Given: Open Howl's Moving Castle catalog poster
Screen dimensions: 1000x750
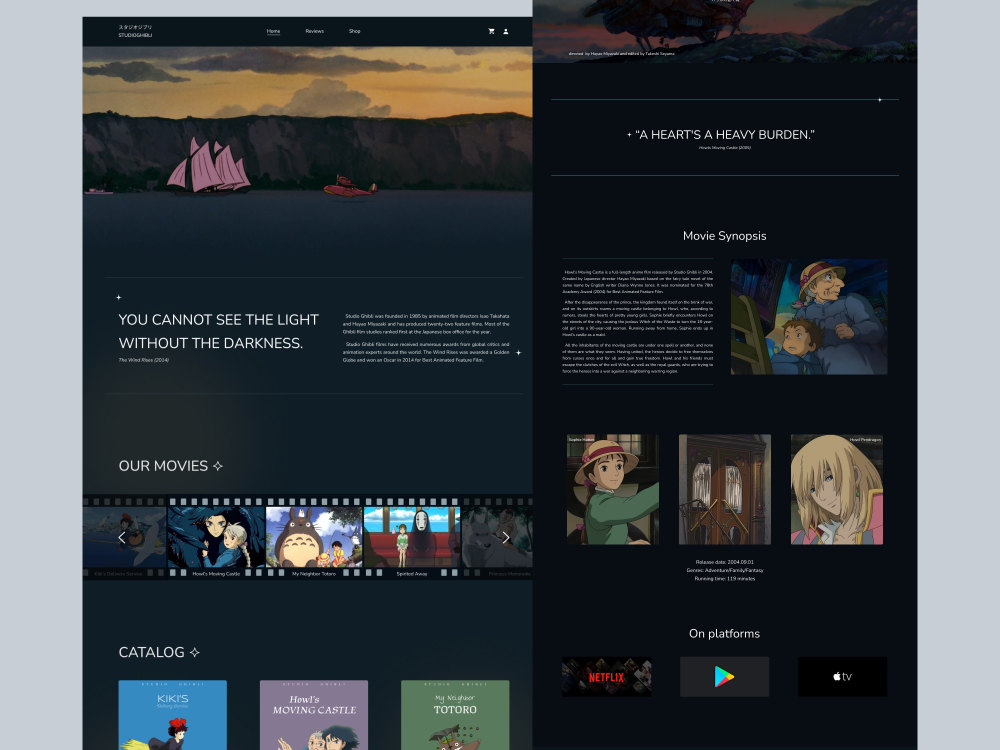Looking at the screenshot, I should [314, 715].
